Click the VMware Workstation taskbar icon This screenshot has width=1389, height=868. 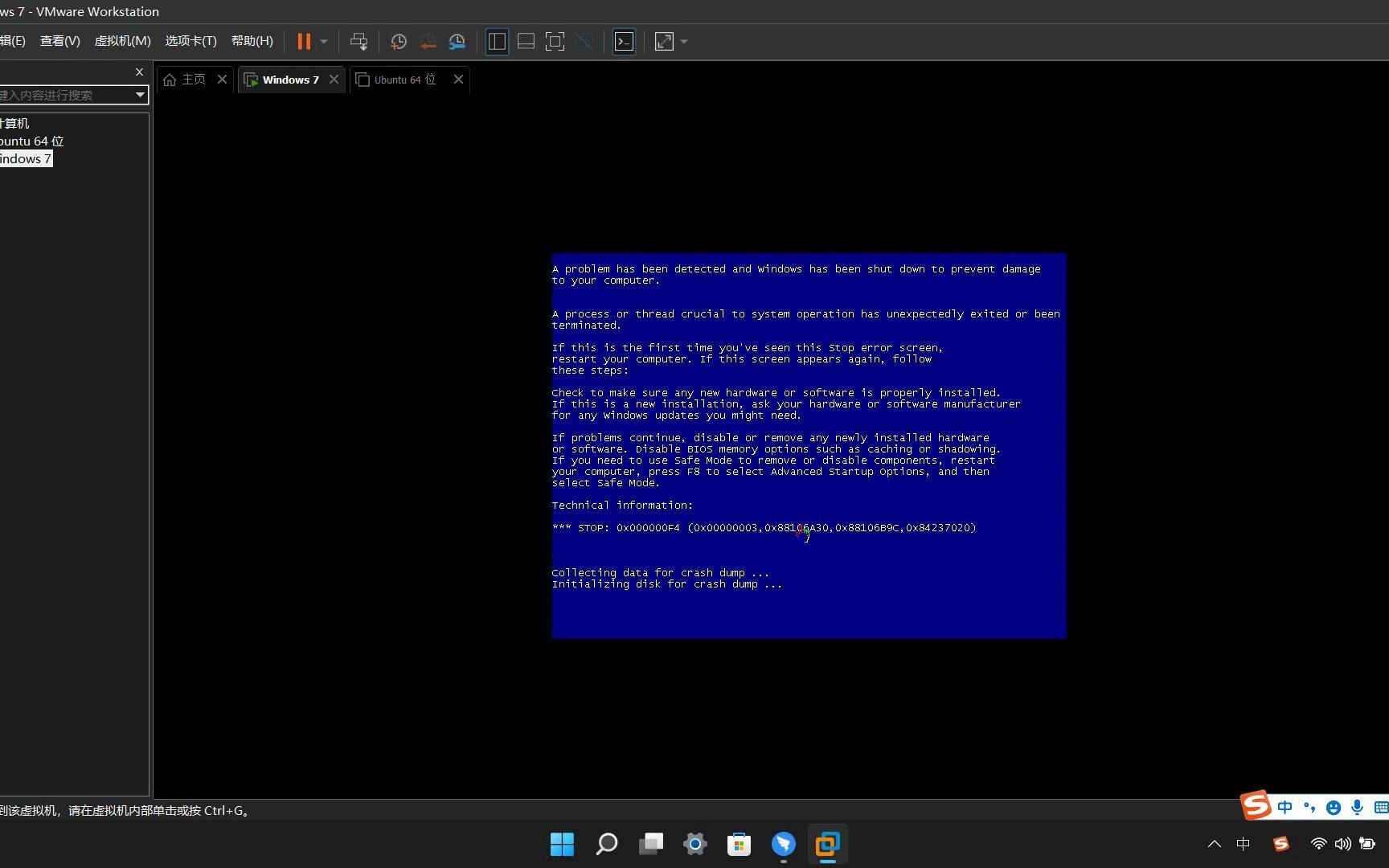tap(828, 844)
